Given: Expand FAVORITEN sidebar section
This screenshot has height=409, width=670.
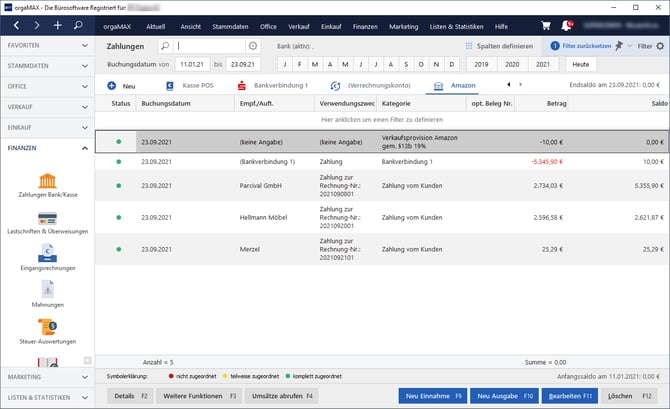Looking at the screenshot, I should [x=47, y=45].
